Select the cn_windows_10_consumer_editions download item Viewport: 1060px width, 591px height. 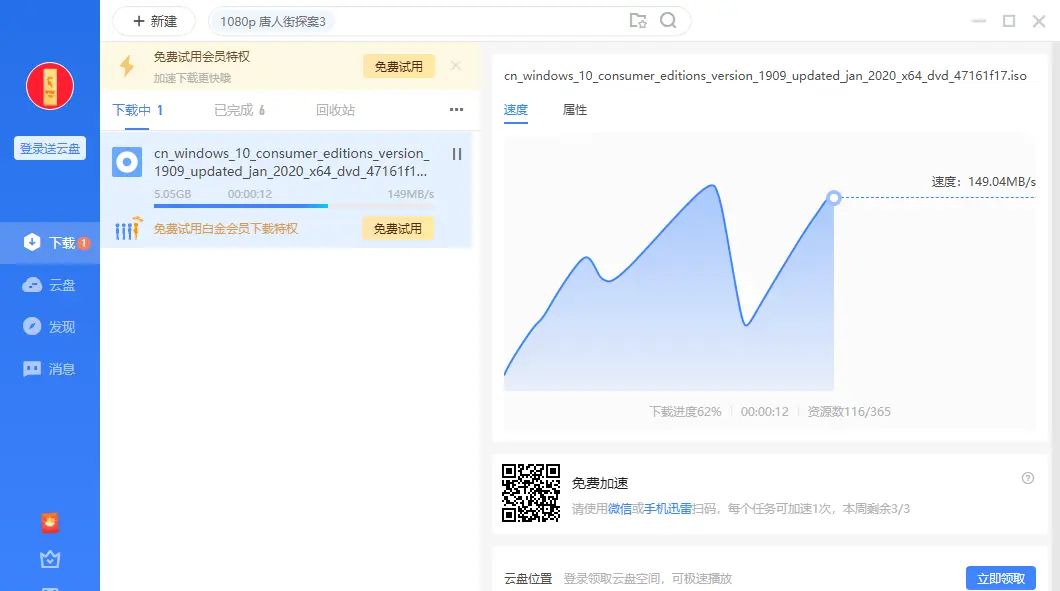pyautogui.click(x=286, y=189)
